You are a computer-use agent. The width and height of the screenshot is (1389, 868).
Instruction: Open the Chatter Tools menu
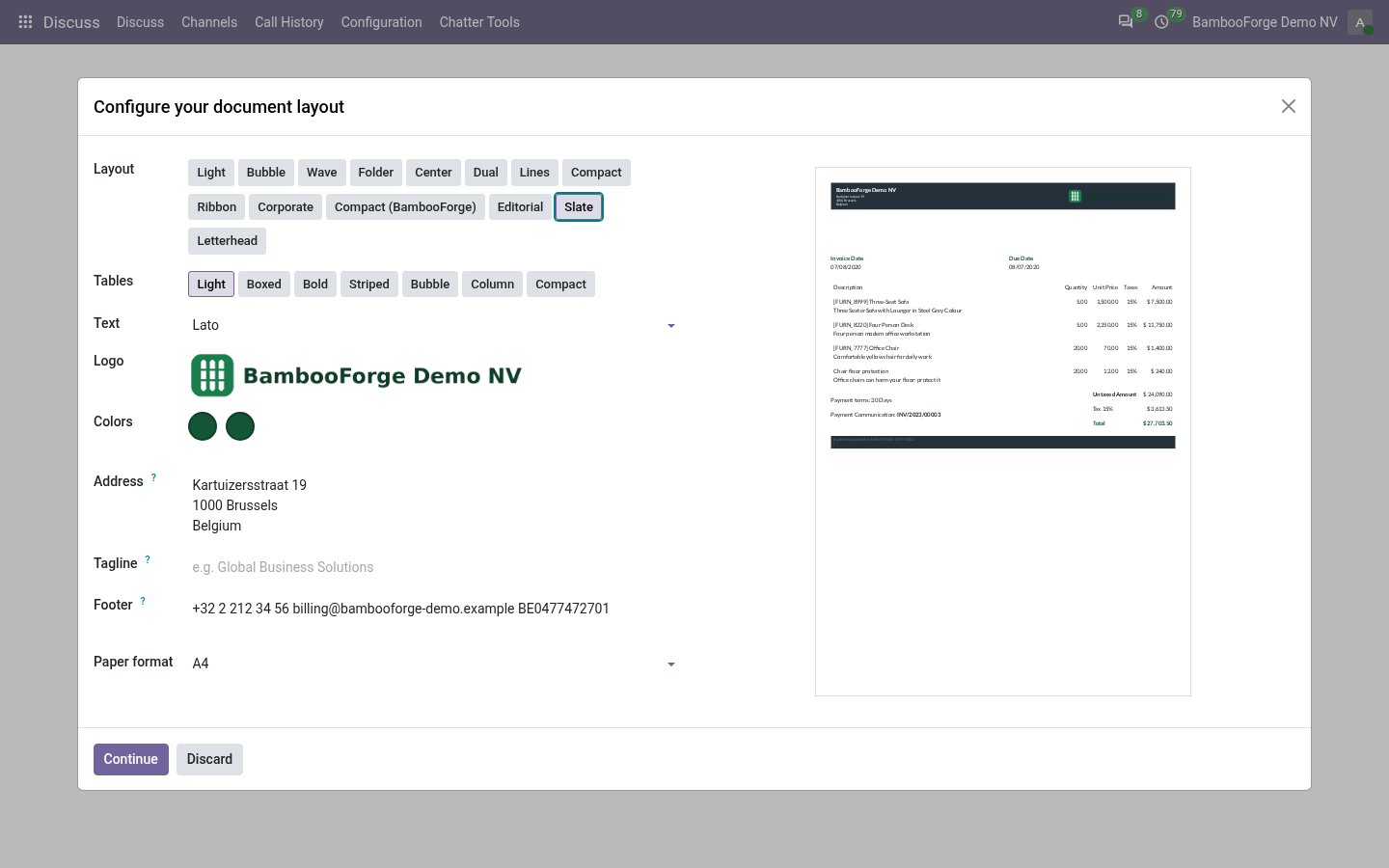click(x=479, y=22)
